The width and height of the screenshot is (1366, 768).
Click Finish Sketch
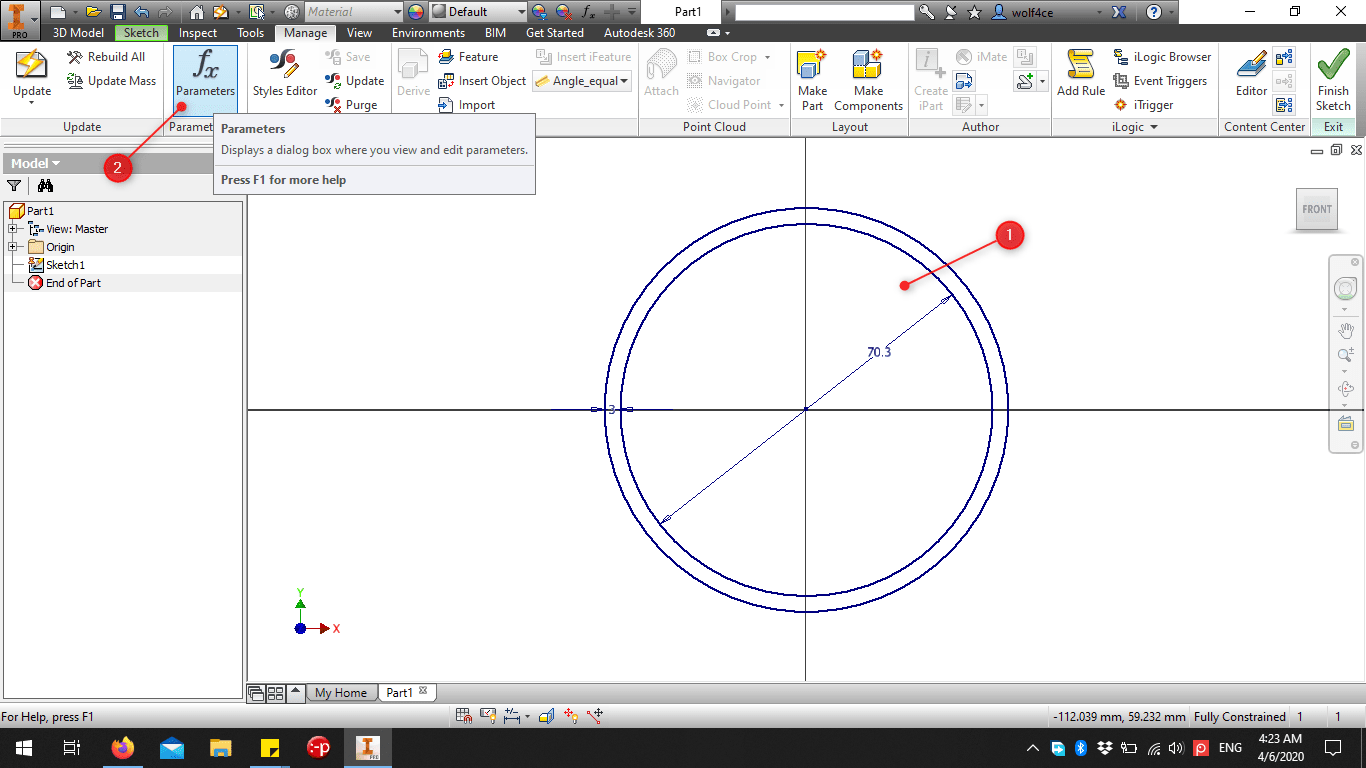[x=1333, y=80]
